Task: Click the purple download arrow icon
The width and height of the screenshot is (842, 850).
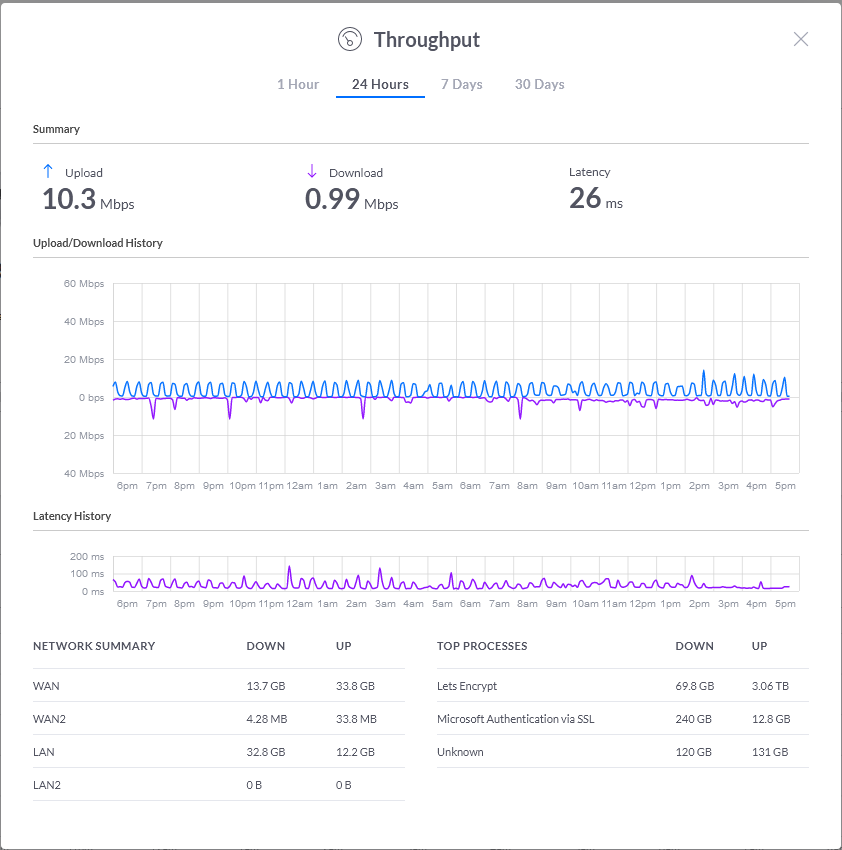Action: (311, 171)
